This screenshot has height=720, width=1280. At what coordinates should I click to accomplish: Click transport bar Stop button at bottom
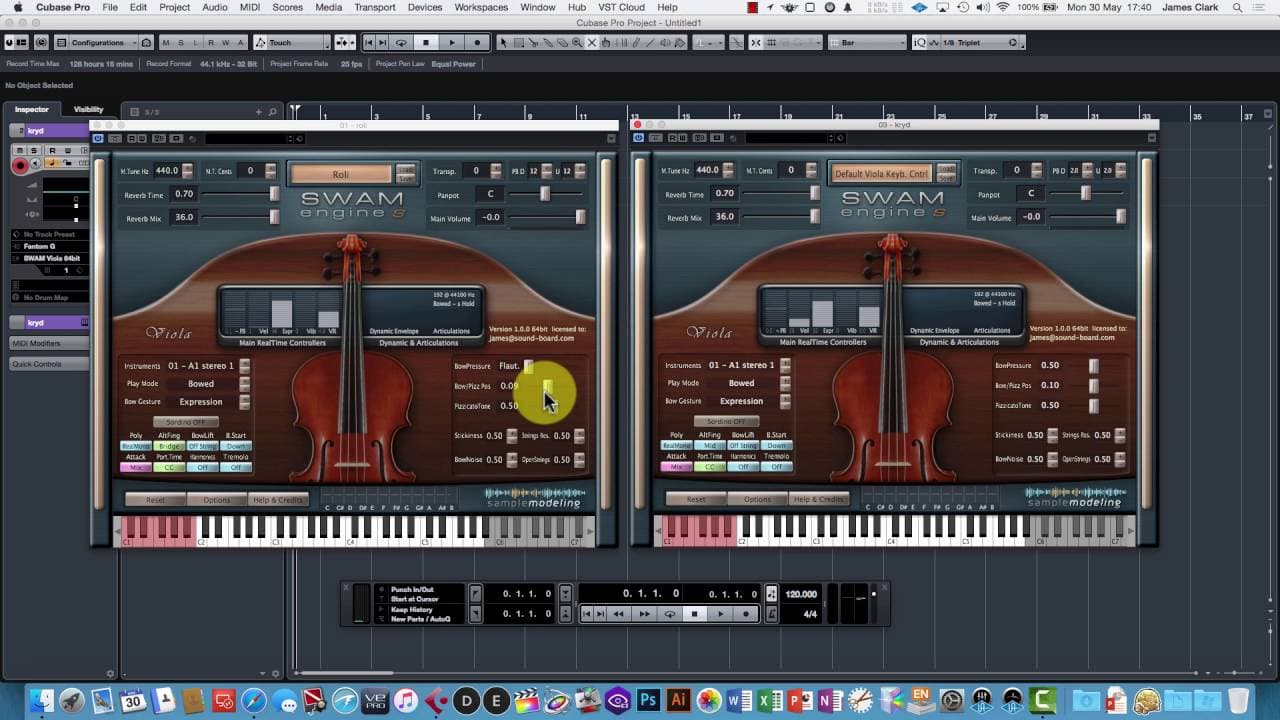click(x=695, y=614)
